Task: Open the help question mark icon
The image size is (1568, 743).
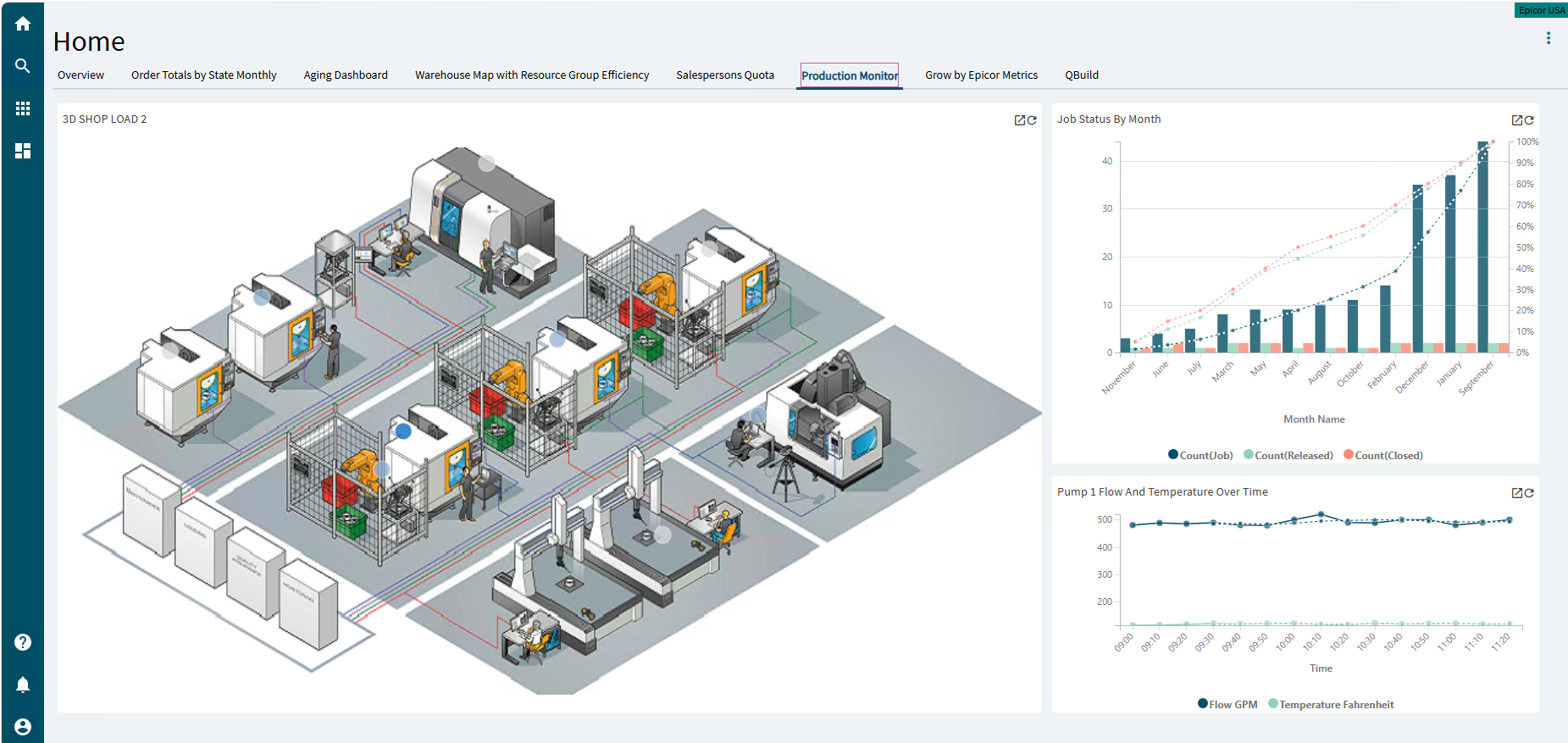Action: coord(23,642)
